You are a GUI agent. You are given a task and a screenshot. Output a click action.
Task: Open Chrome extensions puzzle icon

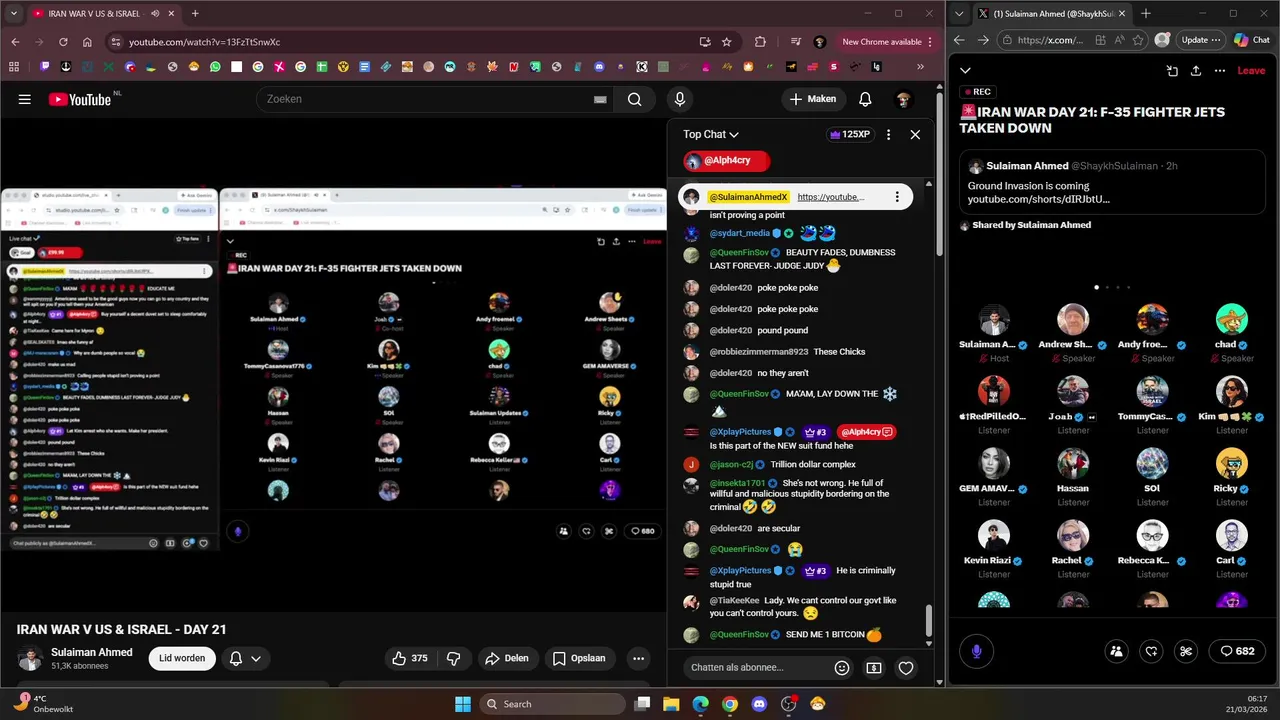pyautogui.click(x=760, y=42)
